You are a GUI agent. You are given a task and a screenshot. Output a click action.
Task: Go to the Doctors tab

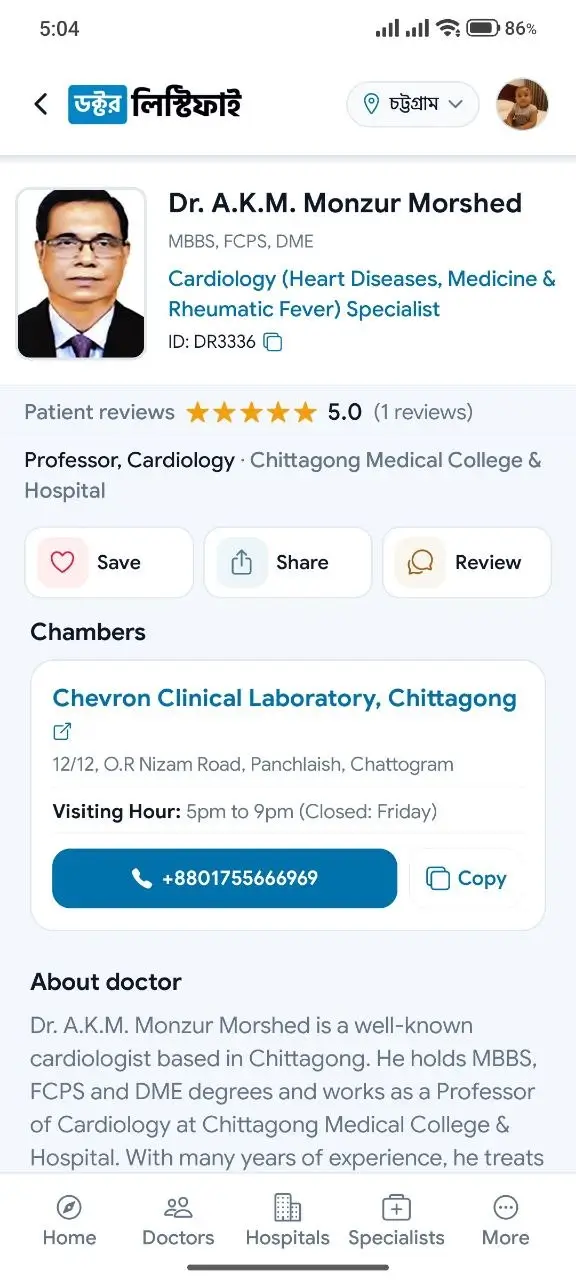tap(178, 1220)
